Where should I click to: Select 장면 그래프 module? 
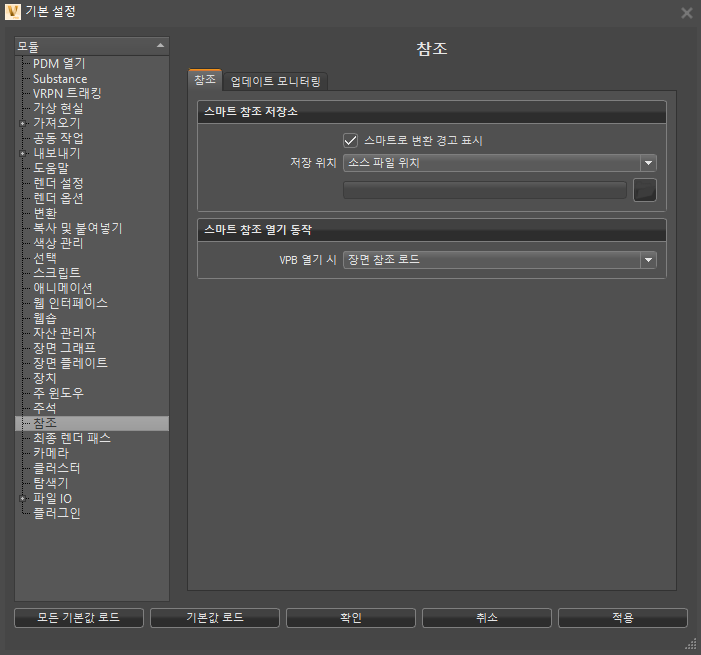click(64, 348)
